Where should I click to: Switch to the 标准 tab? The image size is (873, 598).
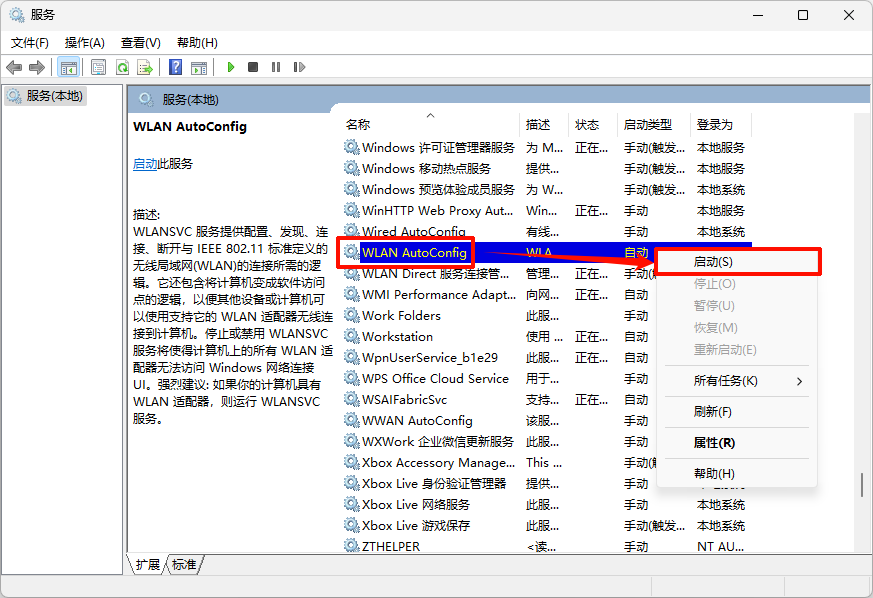click(x=184, y=565)
